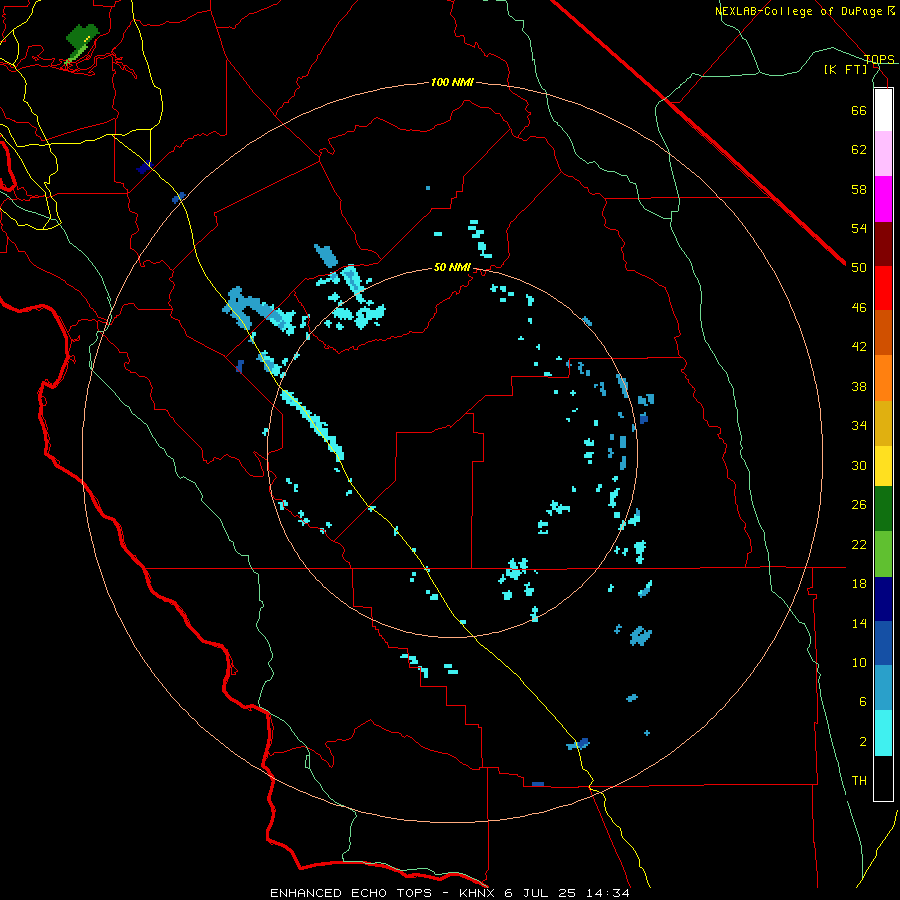Pick the dark orange legend color band

[x=883, y=332]
